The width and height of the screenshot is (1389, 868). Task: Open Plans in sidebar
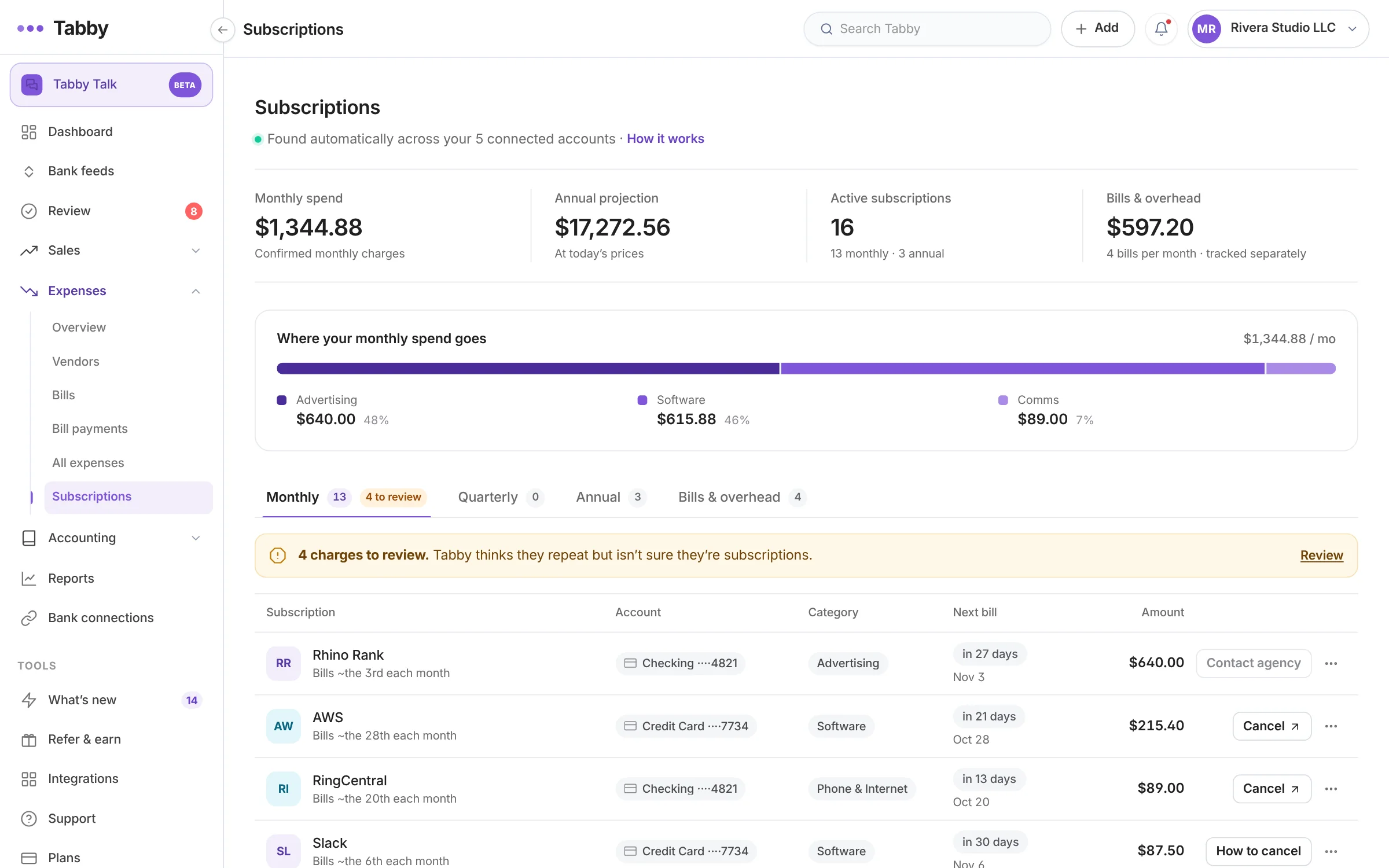coord(111,858)
